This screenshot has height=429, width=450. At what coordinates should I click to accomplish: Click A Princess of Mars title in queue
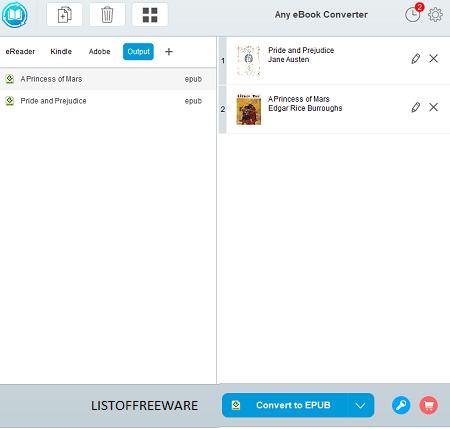[x=299, y=99]
